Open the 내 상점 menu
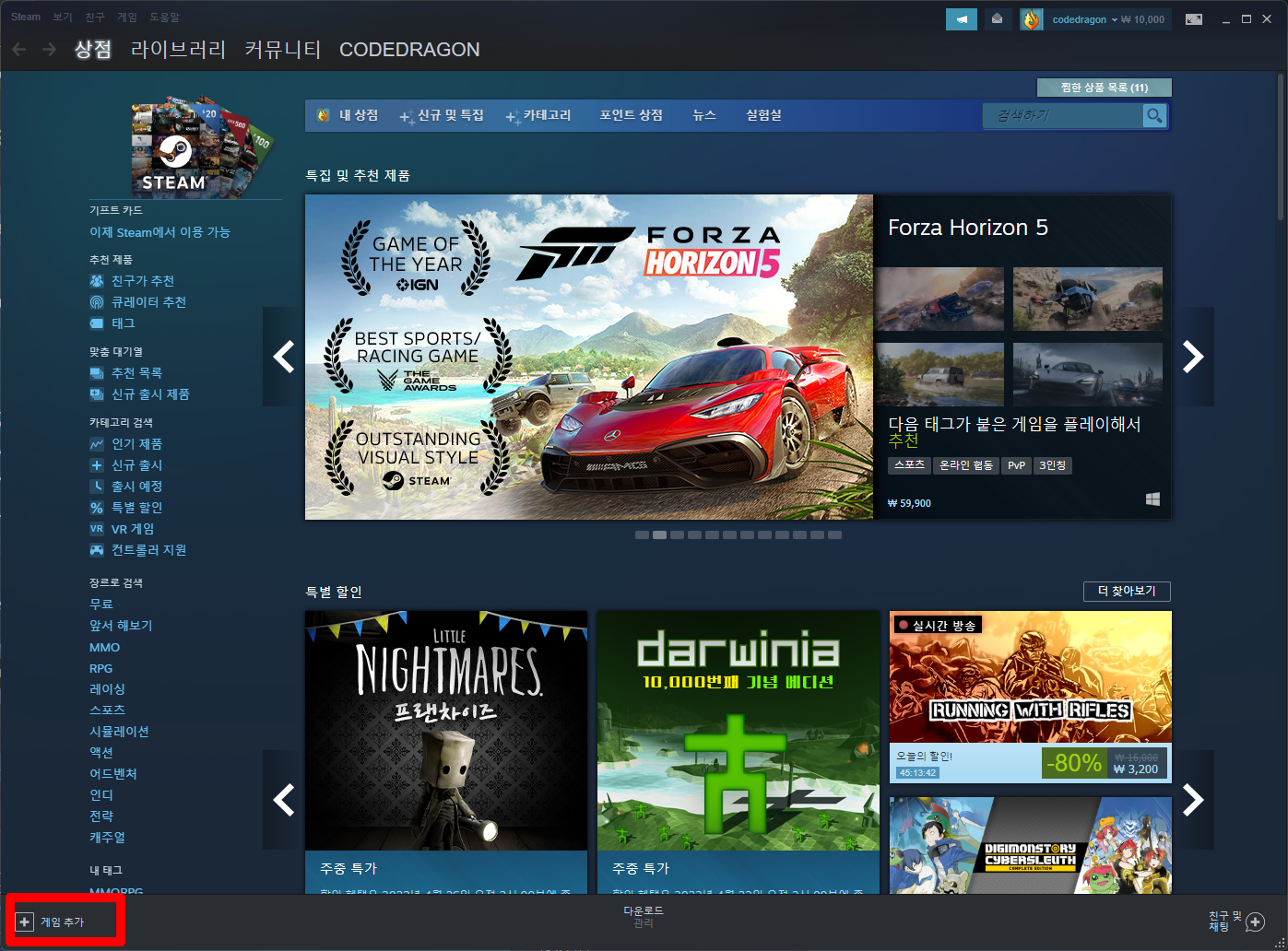The image size is (1288, 951). click(x=349, y=115)
